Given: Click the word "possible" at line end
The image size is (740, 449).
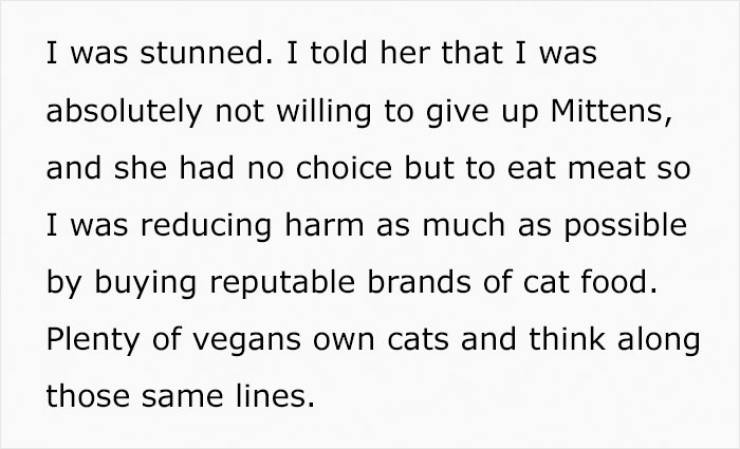Looking at the screenshot, I should click(626, 228).
